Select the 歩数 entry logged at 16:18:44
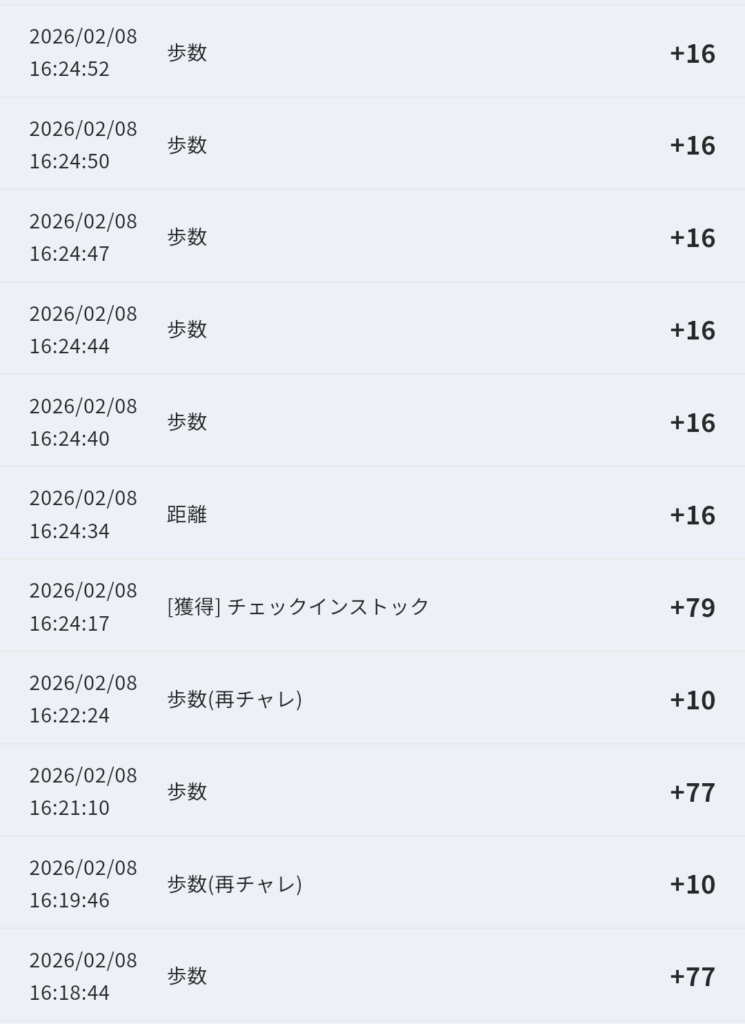This screenshot has height=1024, width=745. 187,976
